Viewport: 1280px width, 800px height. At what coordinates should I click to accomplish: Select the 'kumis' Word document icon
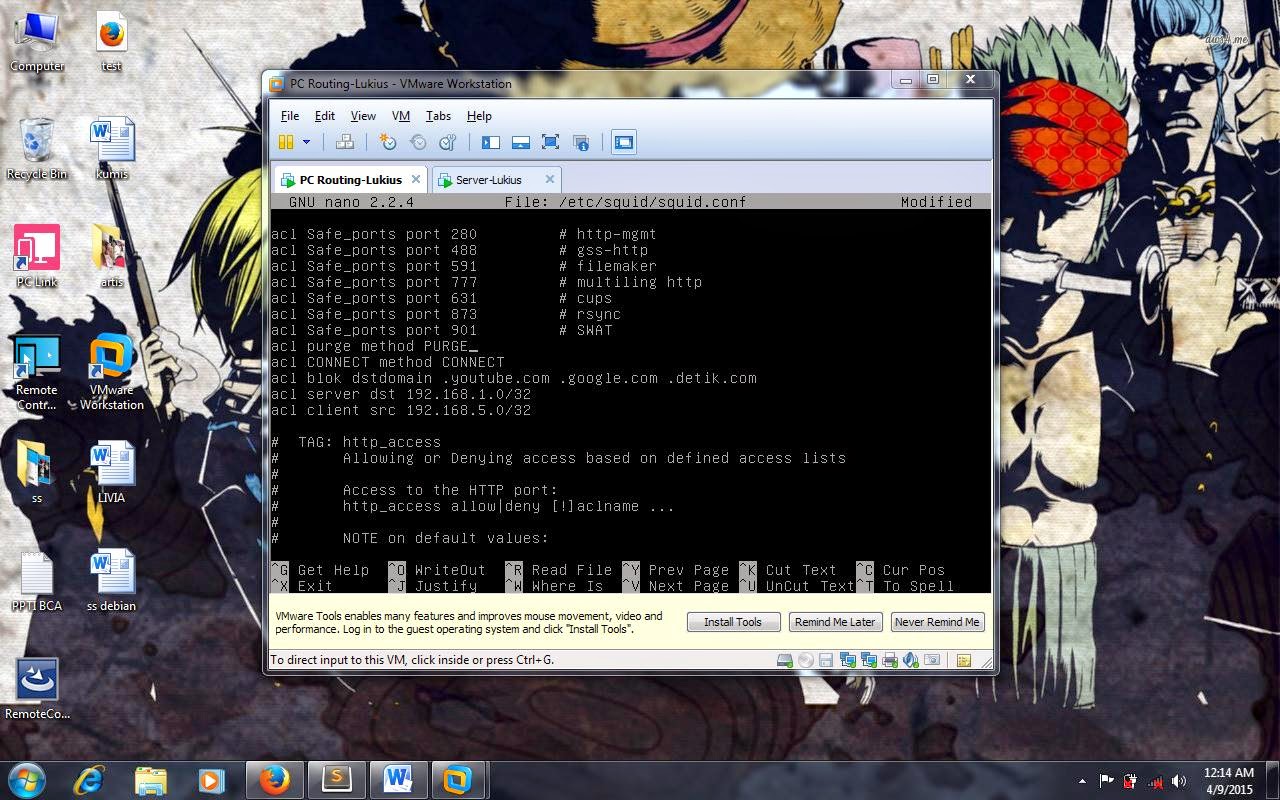112,148
